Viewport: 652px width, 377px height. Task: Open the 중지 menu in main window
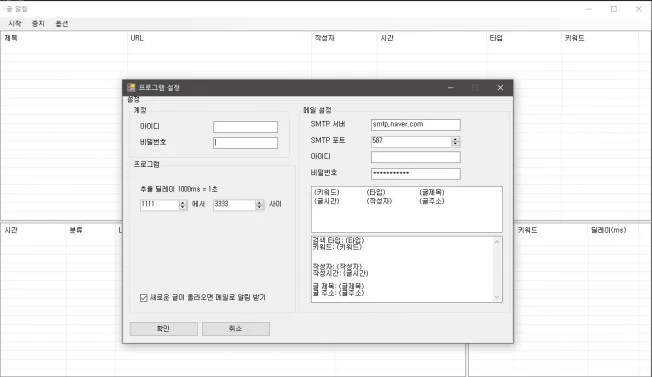click(x=38, y=24)
